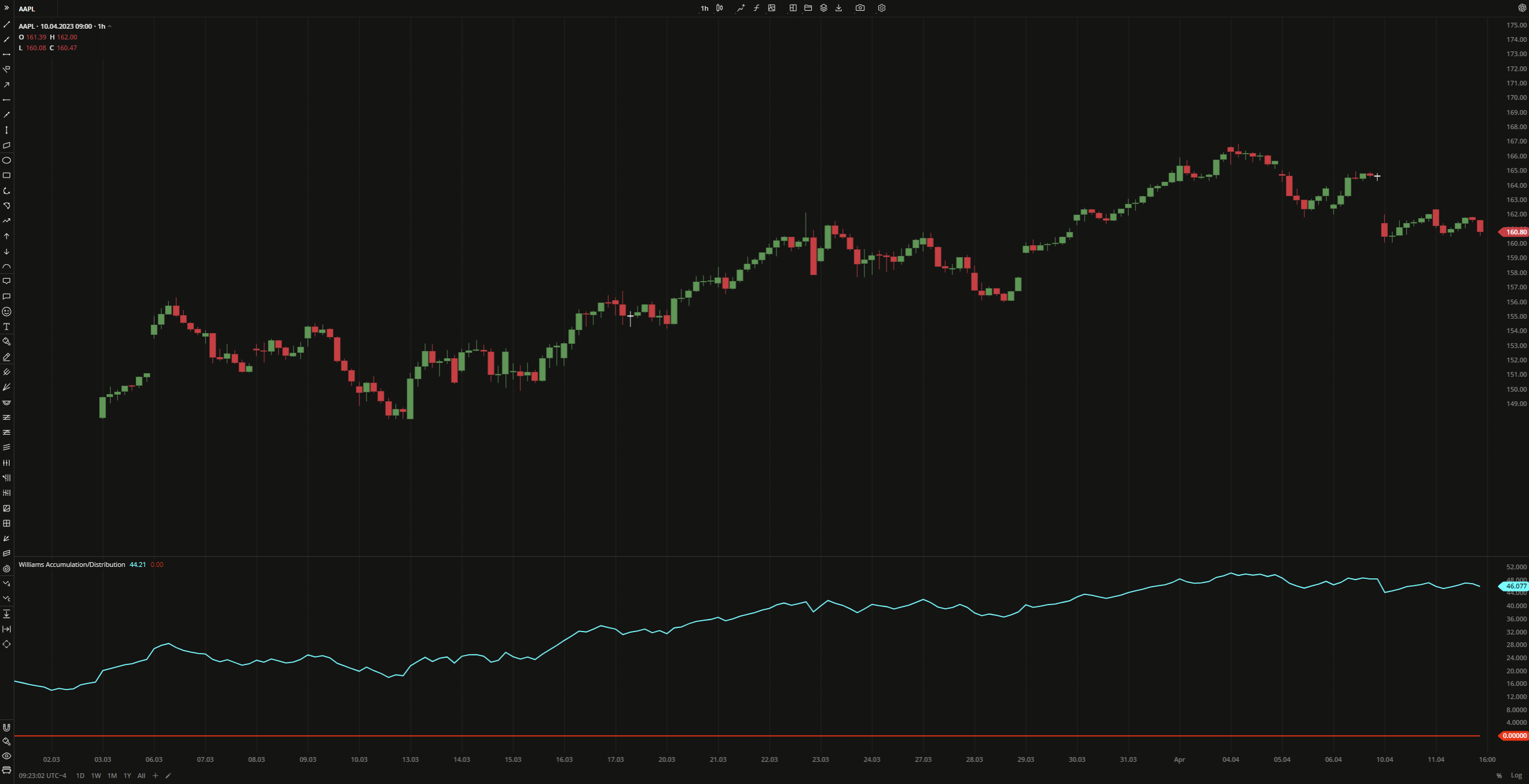This screenshot has height=784, width=1529.
Task: Select the arrow line drawing tool
Action: point(7,85)
